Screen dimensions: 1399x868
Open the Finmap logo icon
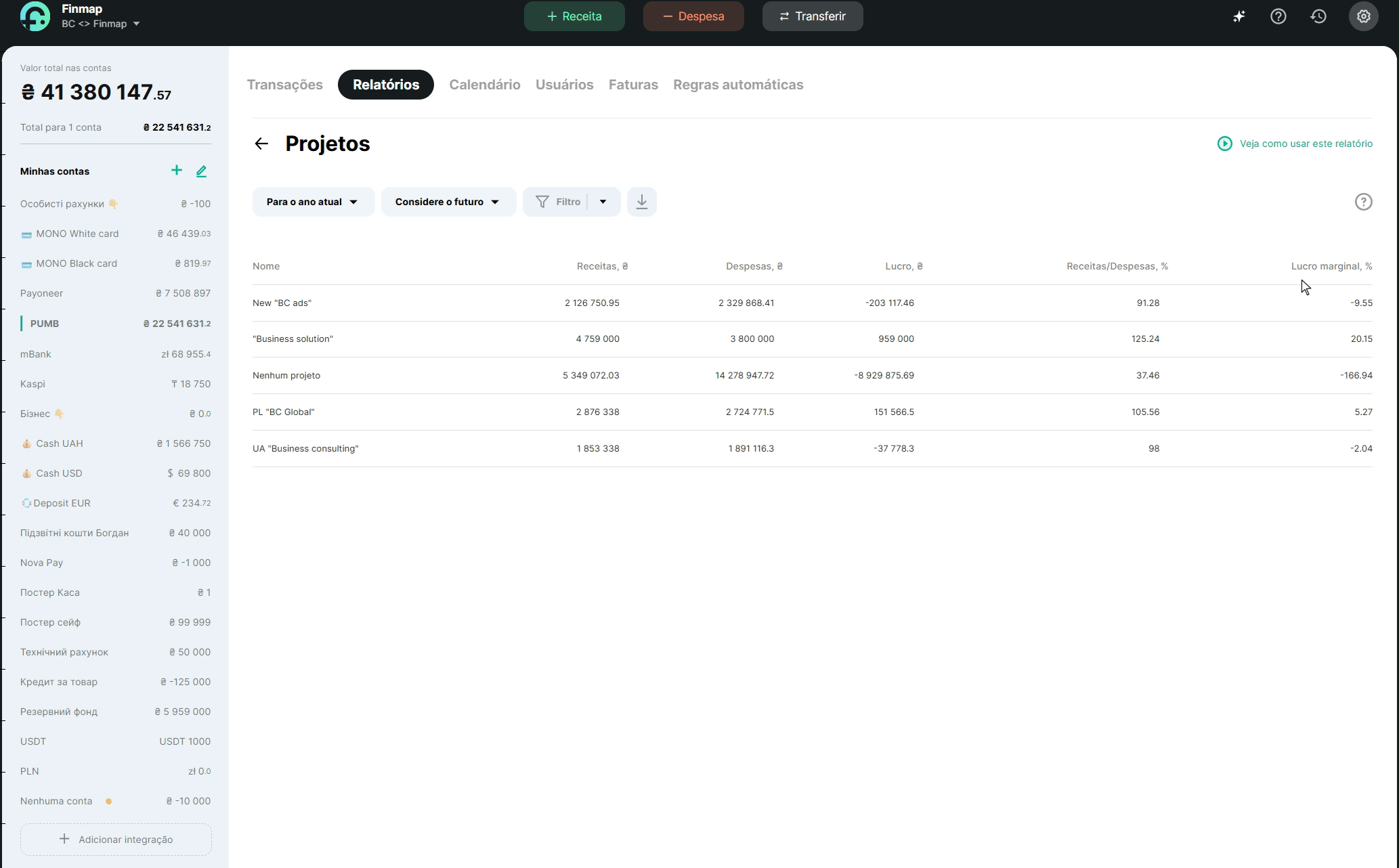coord(35,16)
